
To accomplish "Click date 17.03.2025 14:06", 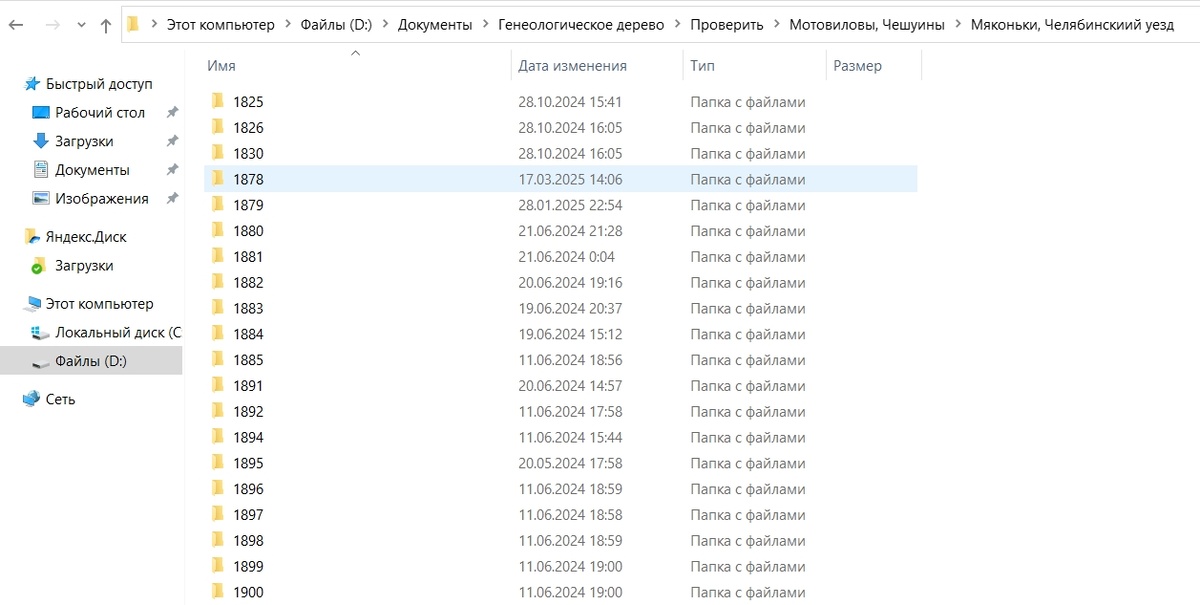I will [570, 180].
